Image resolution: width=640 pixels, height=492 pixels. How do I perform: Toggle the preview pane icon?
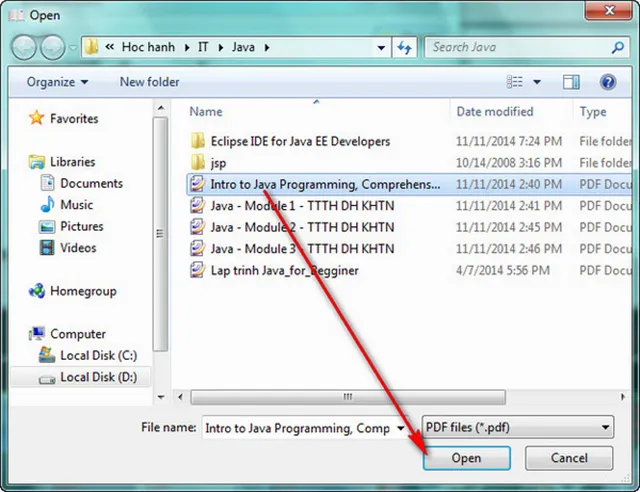571,82
